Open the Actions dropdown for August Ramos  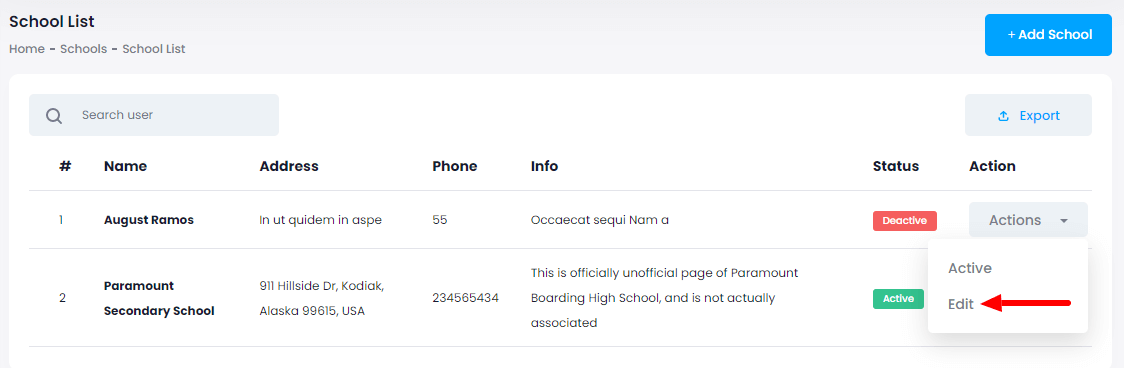[x=1028, y=220]
